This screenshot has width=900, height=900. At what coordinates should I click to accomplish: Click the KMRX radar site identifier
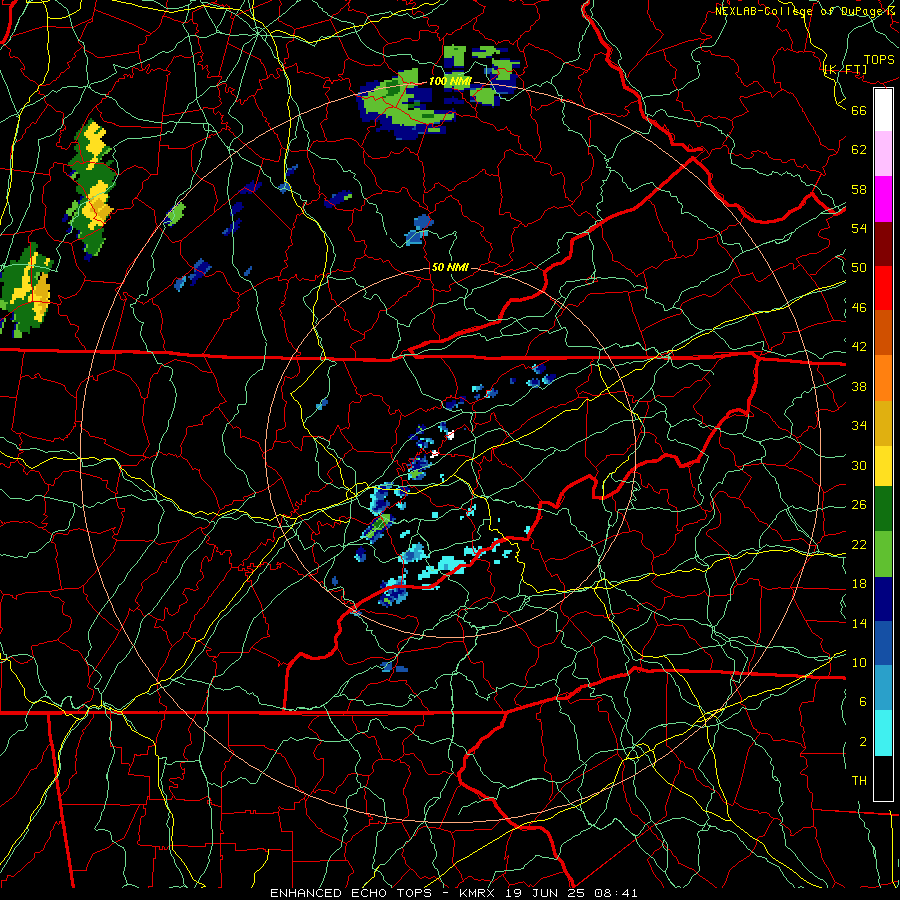[479, 893]
